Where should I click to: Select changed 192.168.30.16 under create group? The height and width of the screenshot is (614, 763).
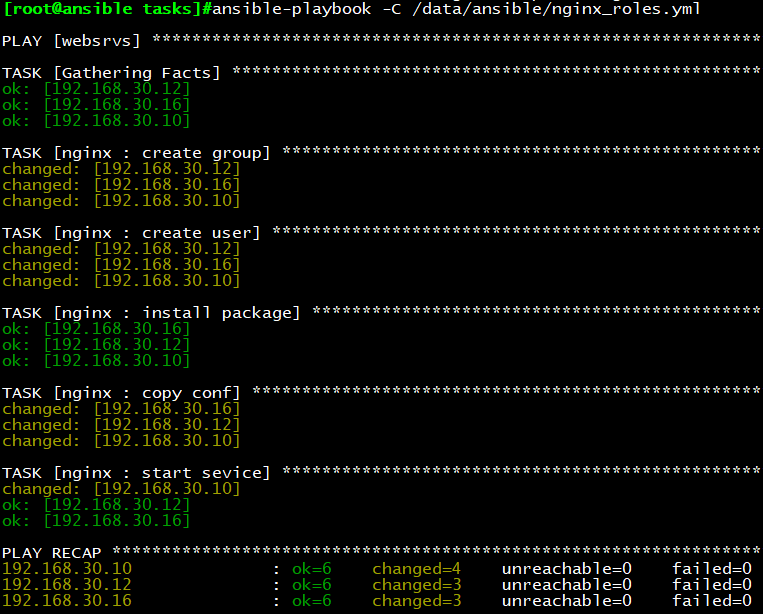(121, 185)
